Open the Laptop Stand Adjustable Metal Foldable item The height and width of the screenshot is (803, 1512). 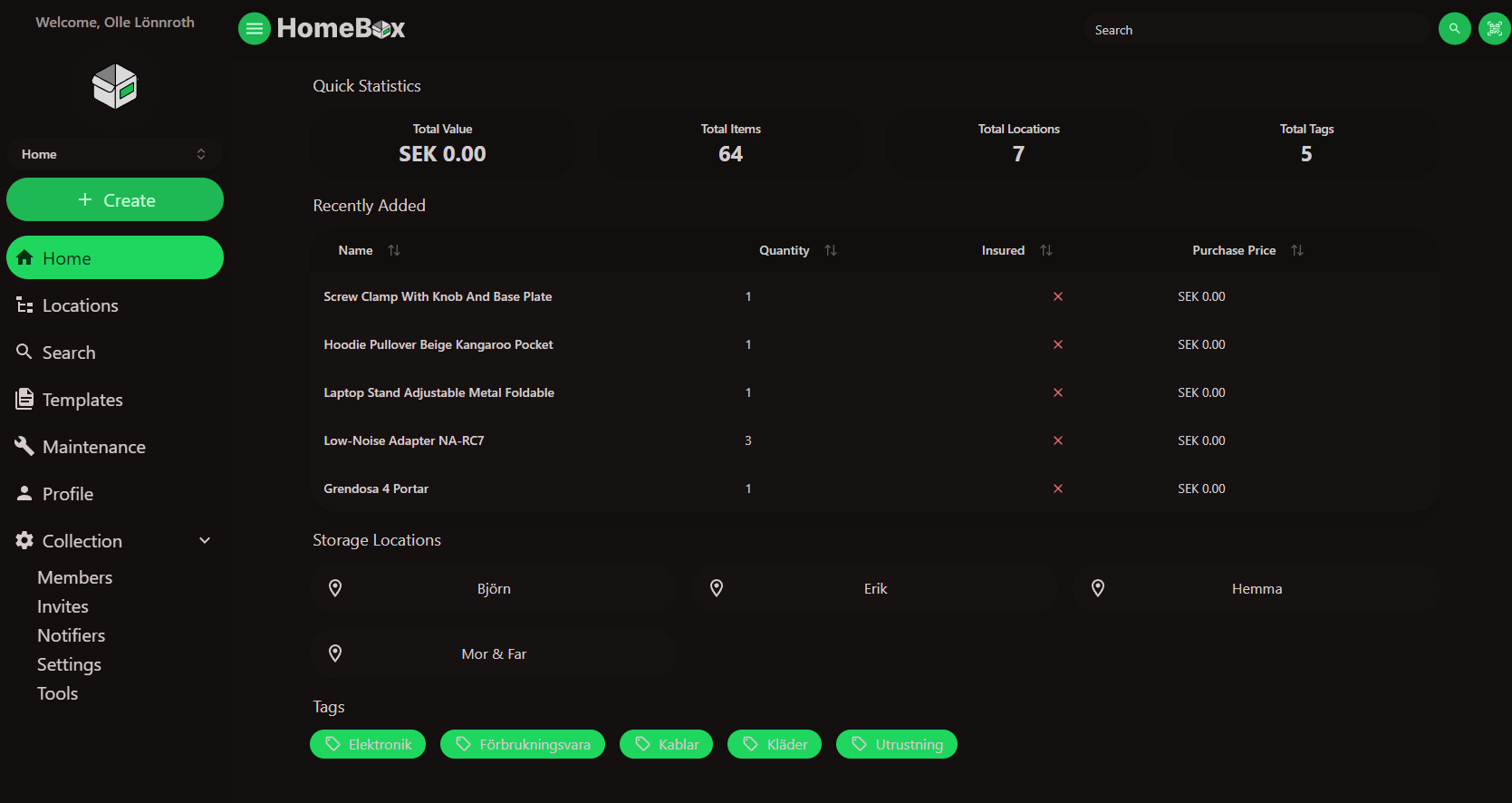point(438,392)
